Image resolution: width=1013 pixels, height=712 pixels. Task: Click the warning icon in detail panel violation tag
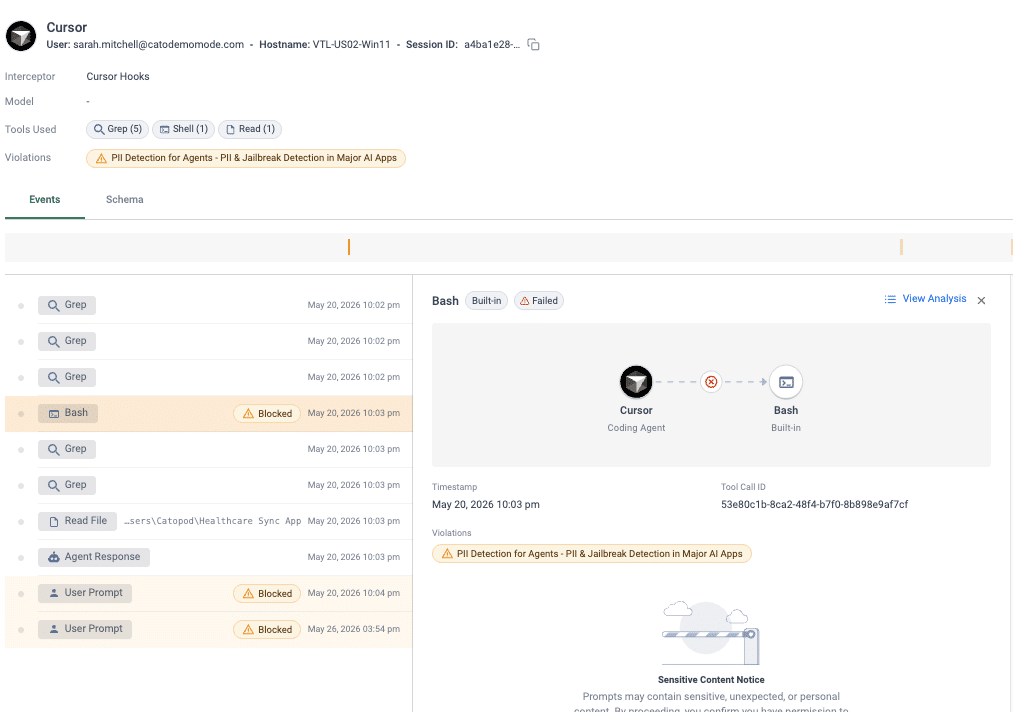click(x=447, y=554)
